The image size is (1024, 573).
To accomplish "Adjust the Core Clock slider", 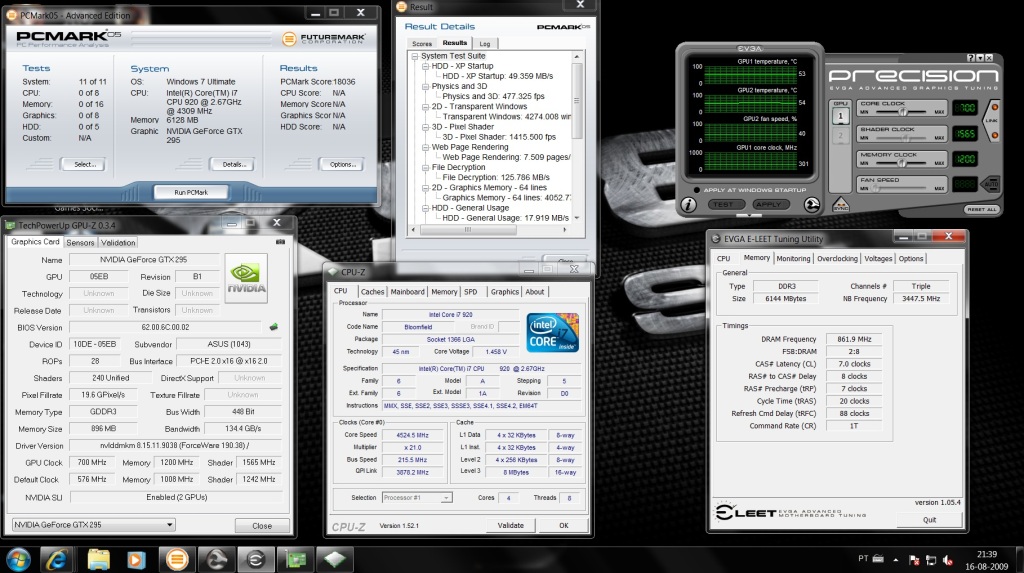I will tap(902, 112).
